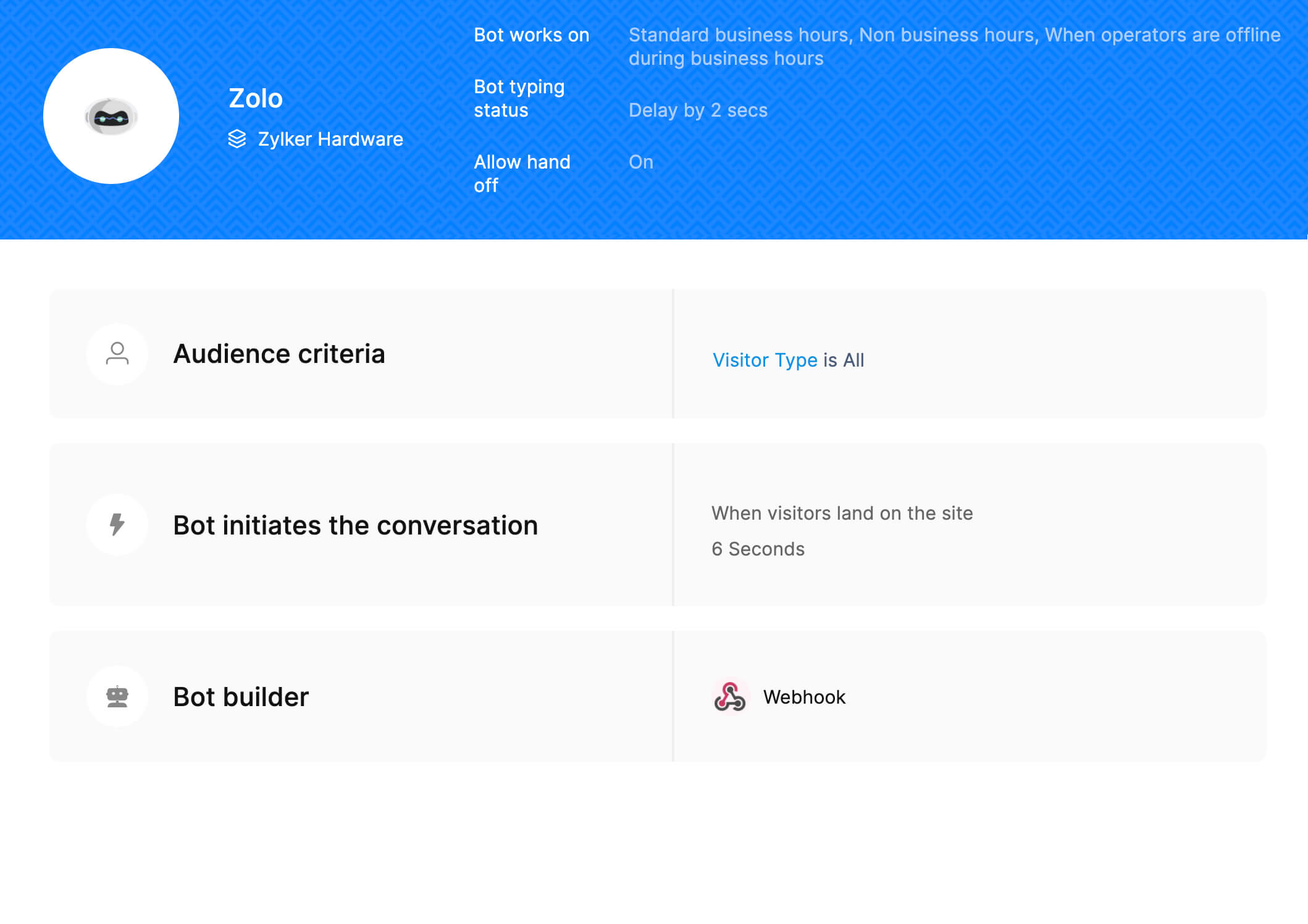Click the Bot initiates conversation lightning icon
Screen dimensions: 1308x924
tap(118, 524)
